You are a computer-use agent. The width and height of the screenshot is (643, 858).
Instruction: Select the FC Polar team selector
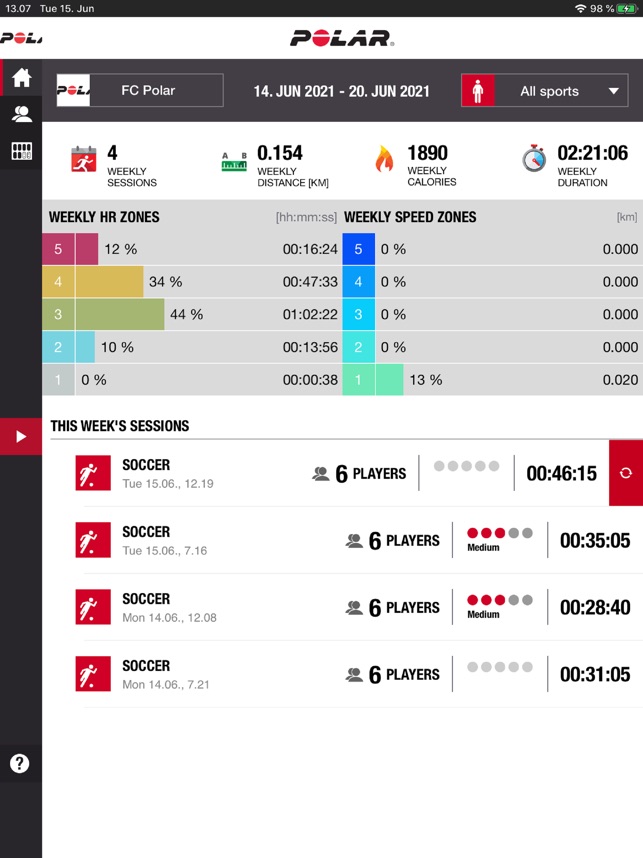pyautogui.click(x=140, y=90)
